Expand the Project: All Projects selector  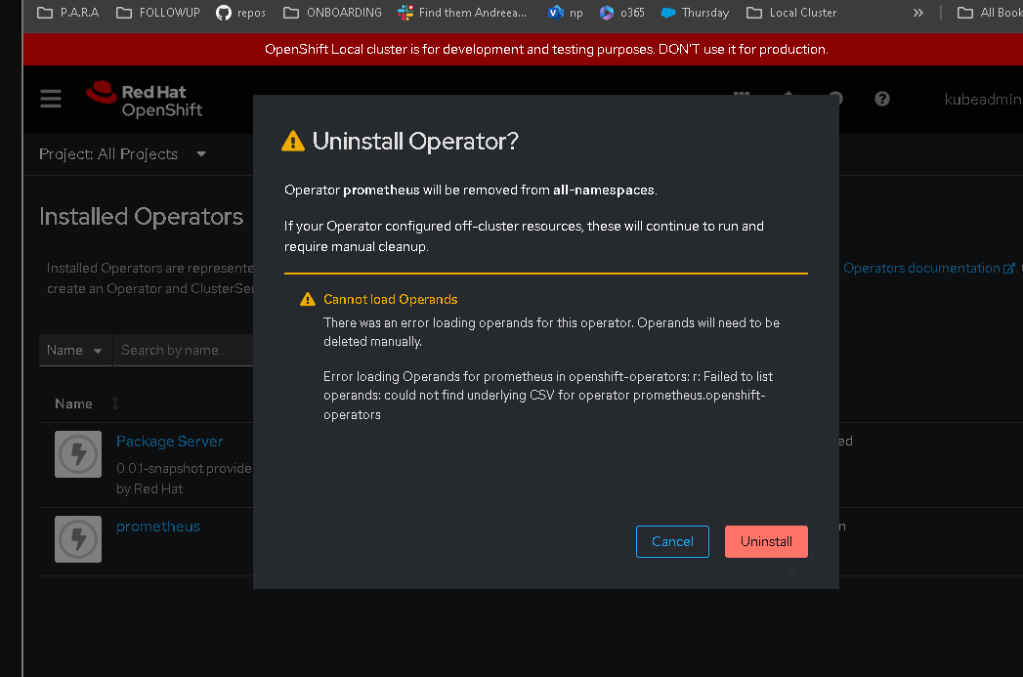coord(123,154)
